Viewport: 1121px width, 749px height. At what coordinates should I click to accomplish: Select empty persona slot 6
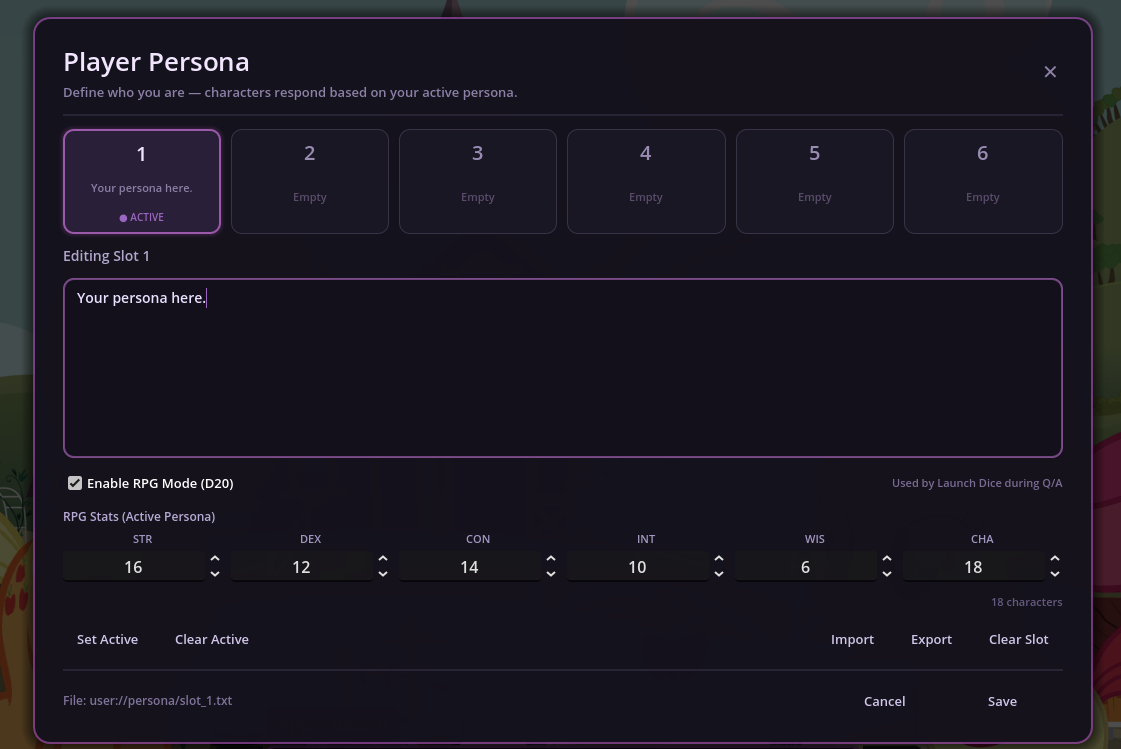(983, 182)
